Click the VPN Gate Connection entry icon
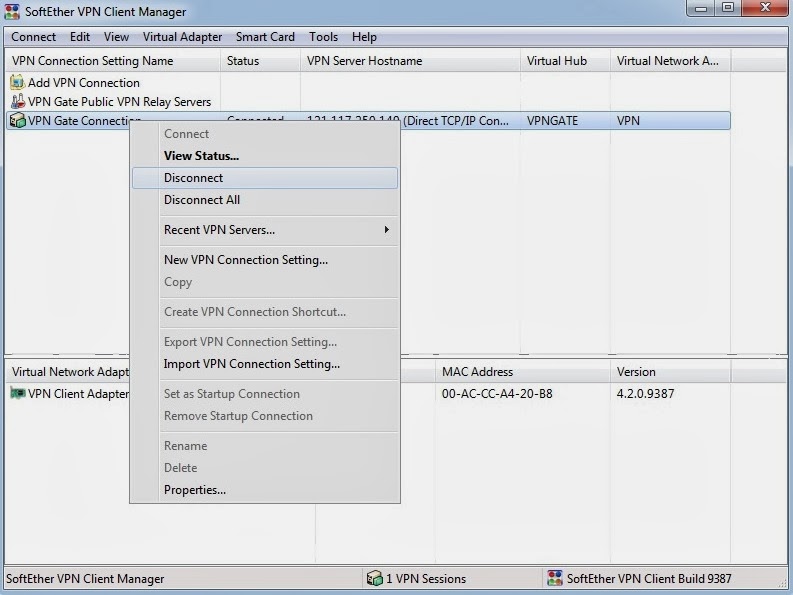 (18, 120)
